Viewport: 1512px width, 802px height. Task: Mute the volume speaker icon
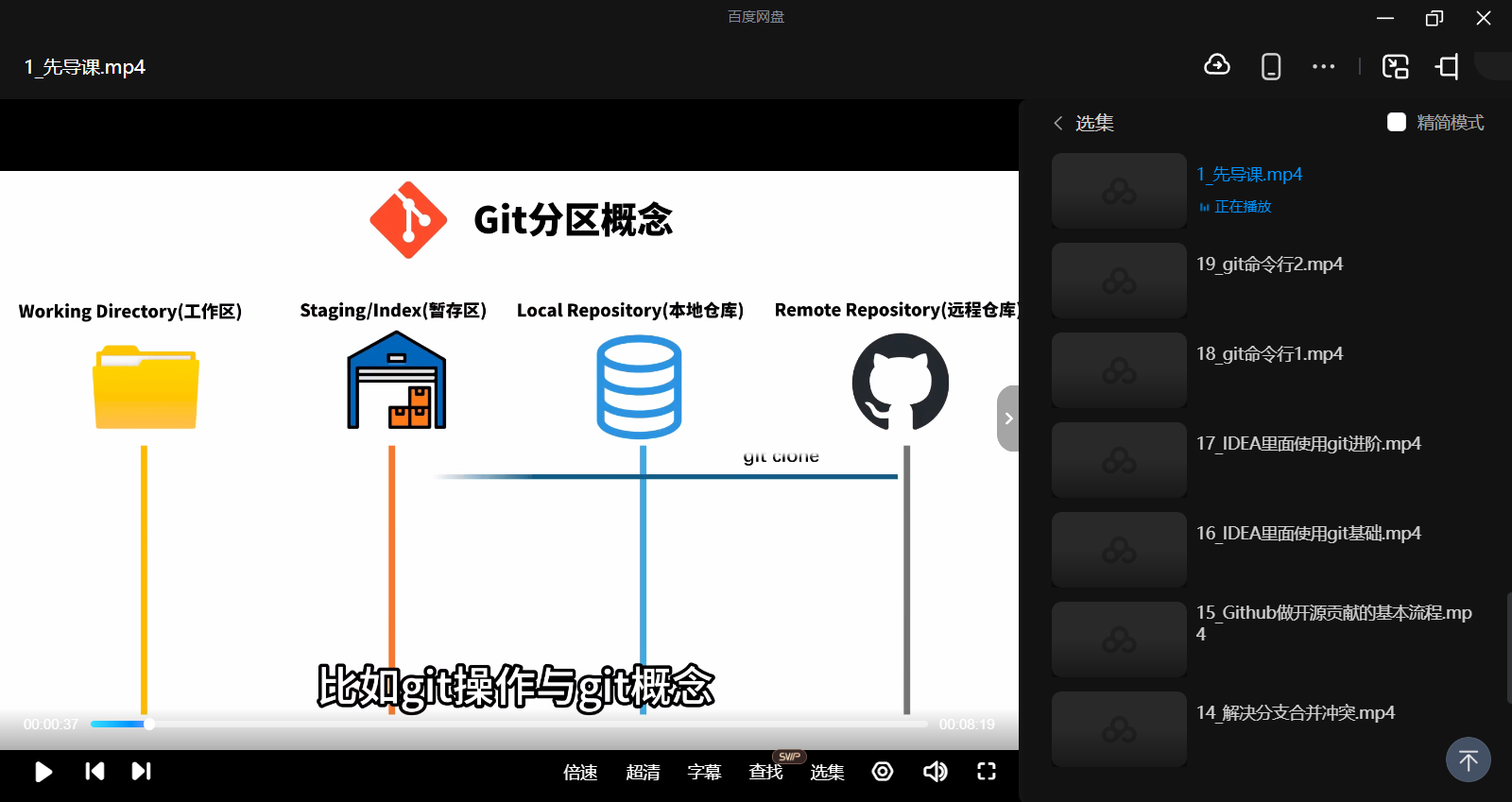935,772
